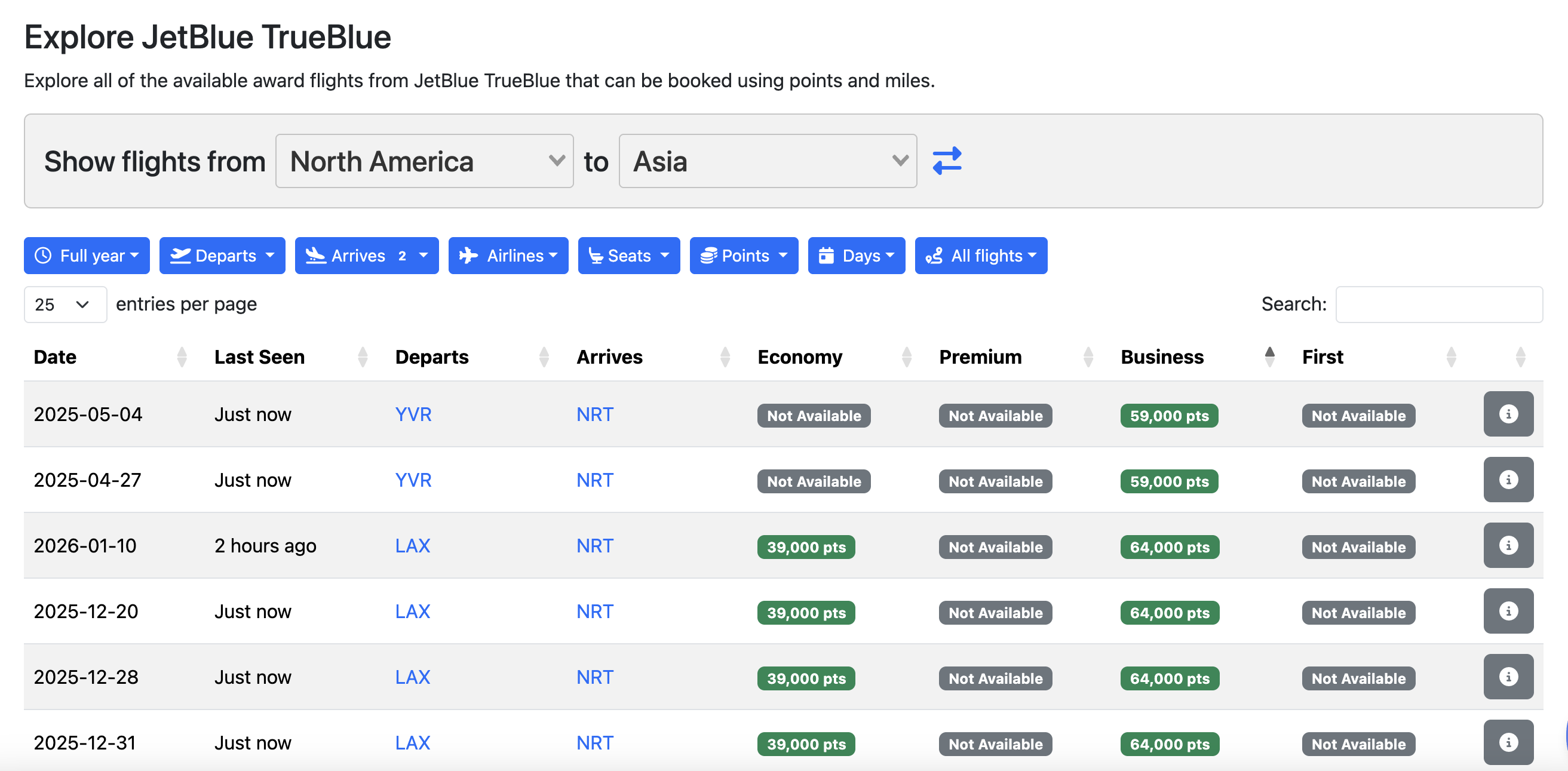Open YVR link in 2025-05-04 row
1568x771 pixels.
[x=413, y=414]
